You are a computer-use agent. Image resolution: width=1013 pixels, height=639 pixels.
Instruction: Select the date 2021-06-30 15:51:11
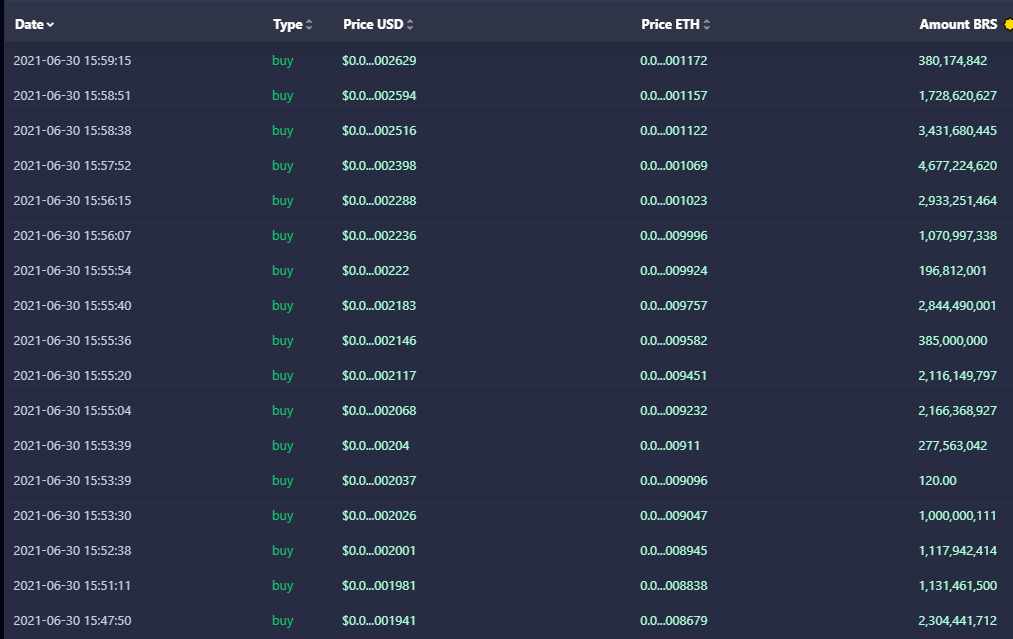coord(72,585)
